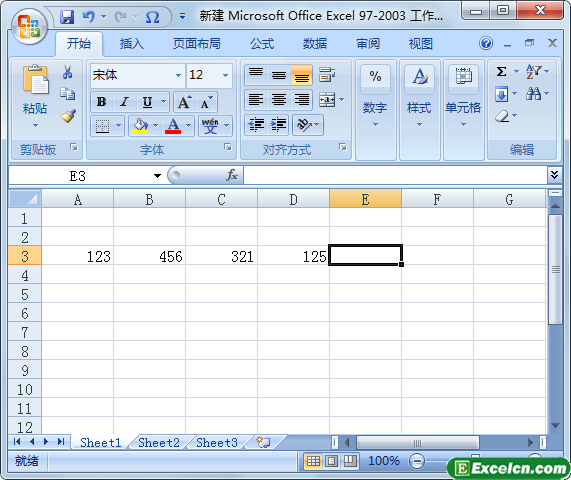Click the Save floppy disk icon
The width and height of the screenshot is (571, 480).
[67, 17]
